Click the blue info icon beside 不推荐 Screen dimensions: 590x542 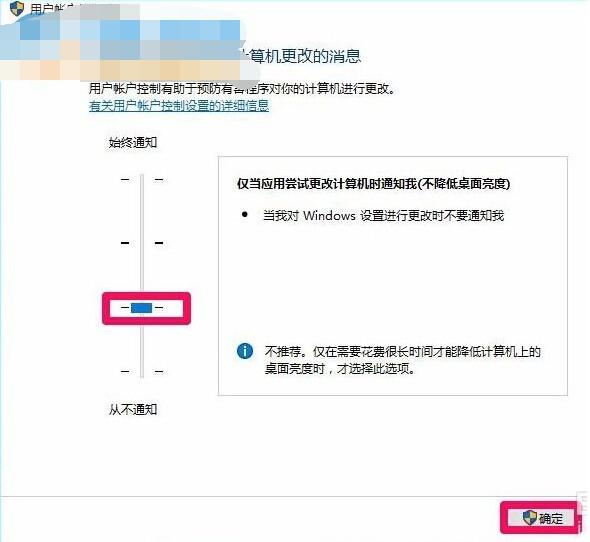245,351
